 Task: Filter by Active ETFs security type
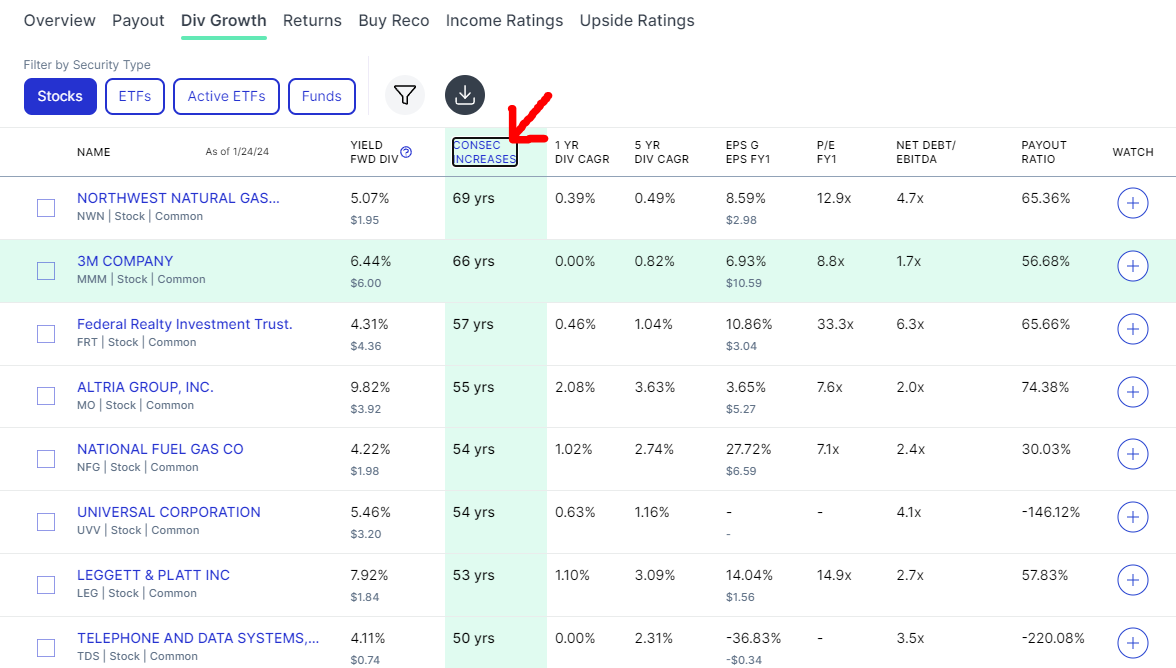tap(226, 97)
